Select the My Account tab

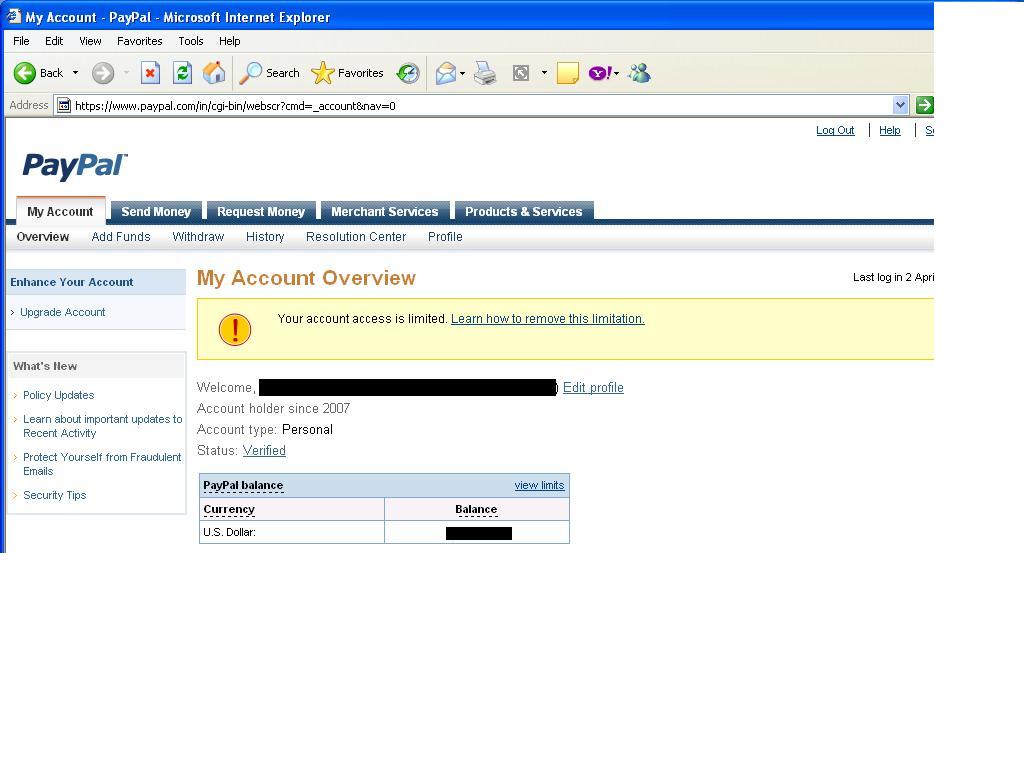(60, 211)
